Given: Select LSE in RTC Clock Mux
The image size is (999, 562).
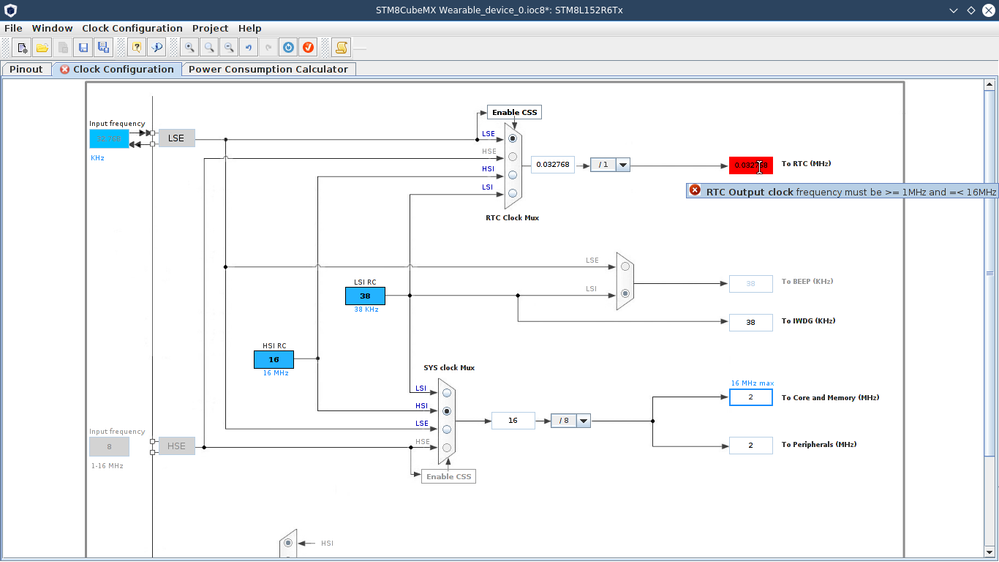Looking at the screenshot, I should click(513, 138).
